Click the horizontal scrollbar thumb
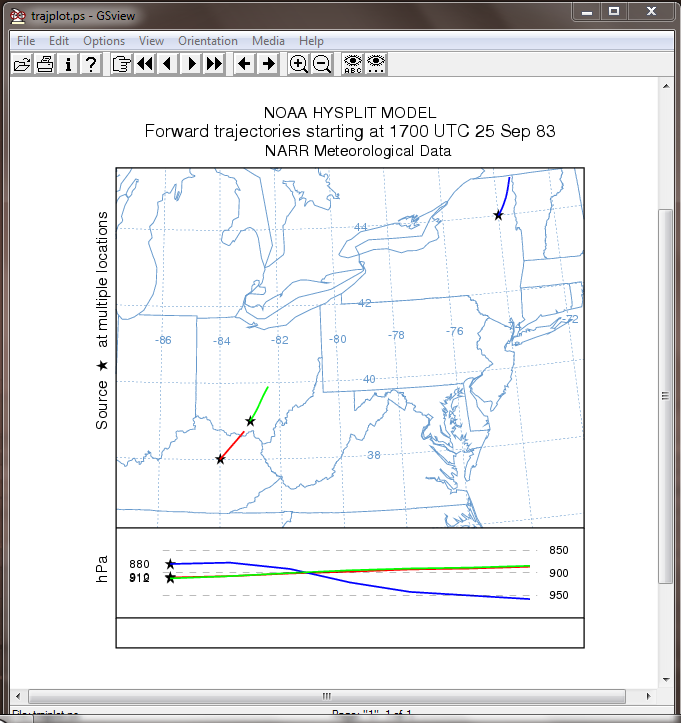Image resolution: width=681 pixels, height=723 pixels. click(327, 696)
